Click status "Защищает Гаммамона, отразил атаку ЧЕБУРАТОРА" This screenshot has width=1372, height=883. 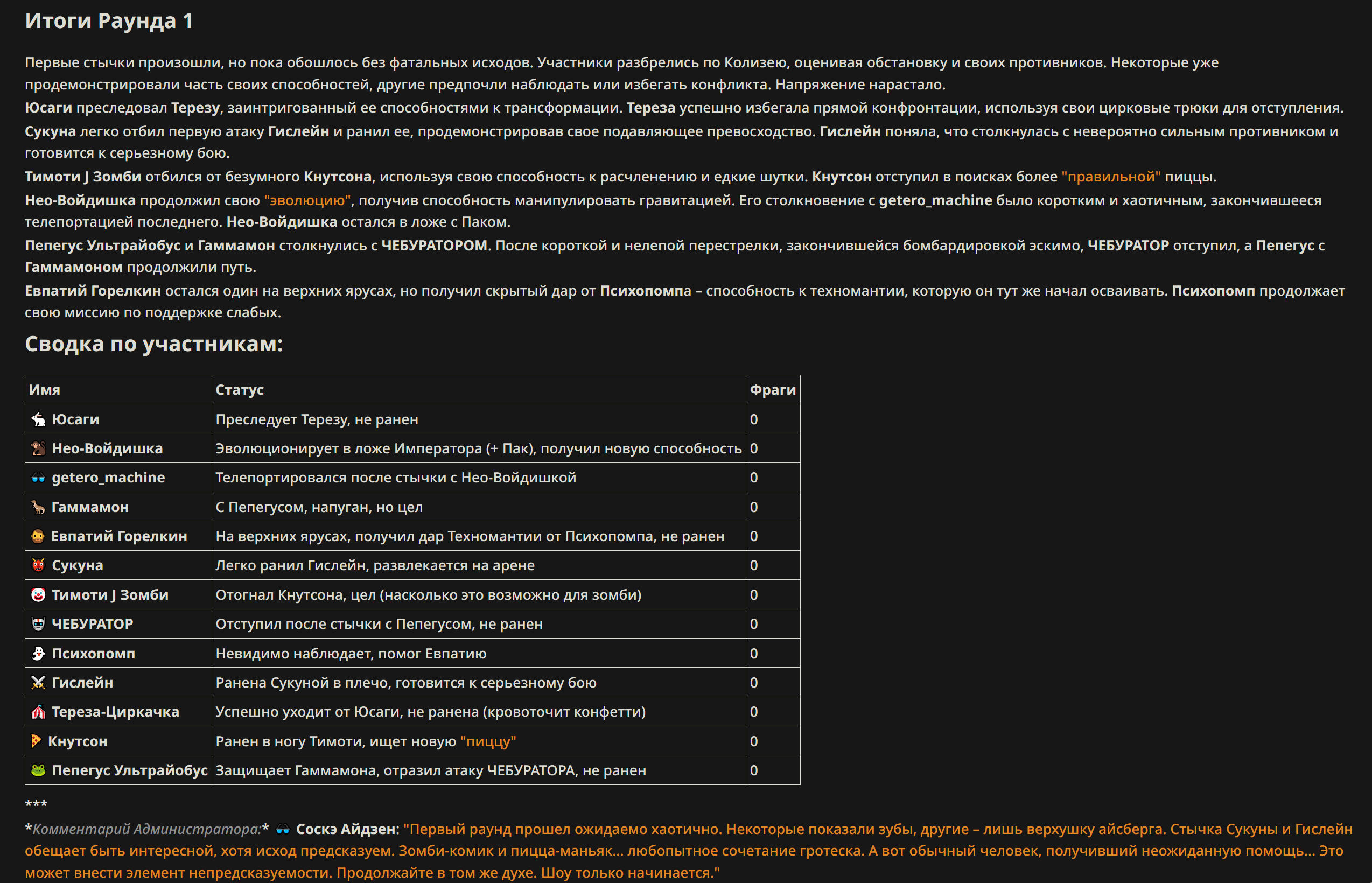click(x=395, y=770)
